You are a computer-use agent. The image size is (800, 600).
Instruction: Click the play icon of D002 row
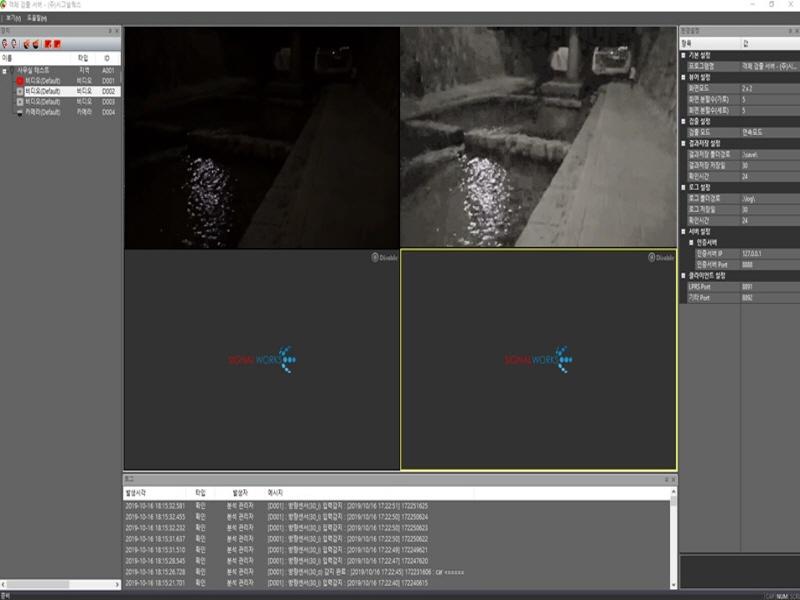click(x=20, y=91)
